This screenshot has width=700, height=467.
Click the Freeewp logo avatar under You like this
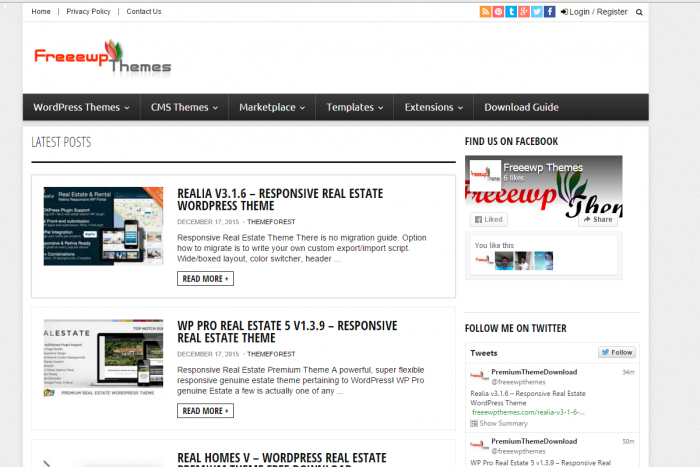[x=484, y=261]
